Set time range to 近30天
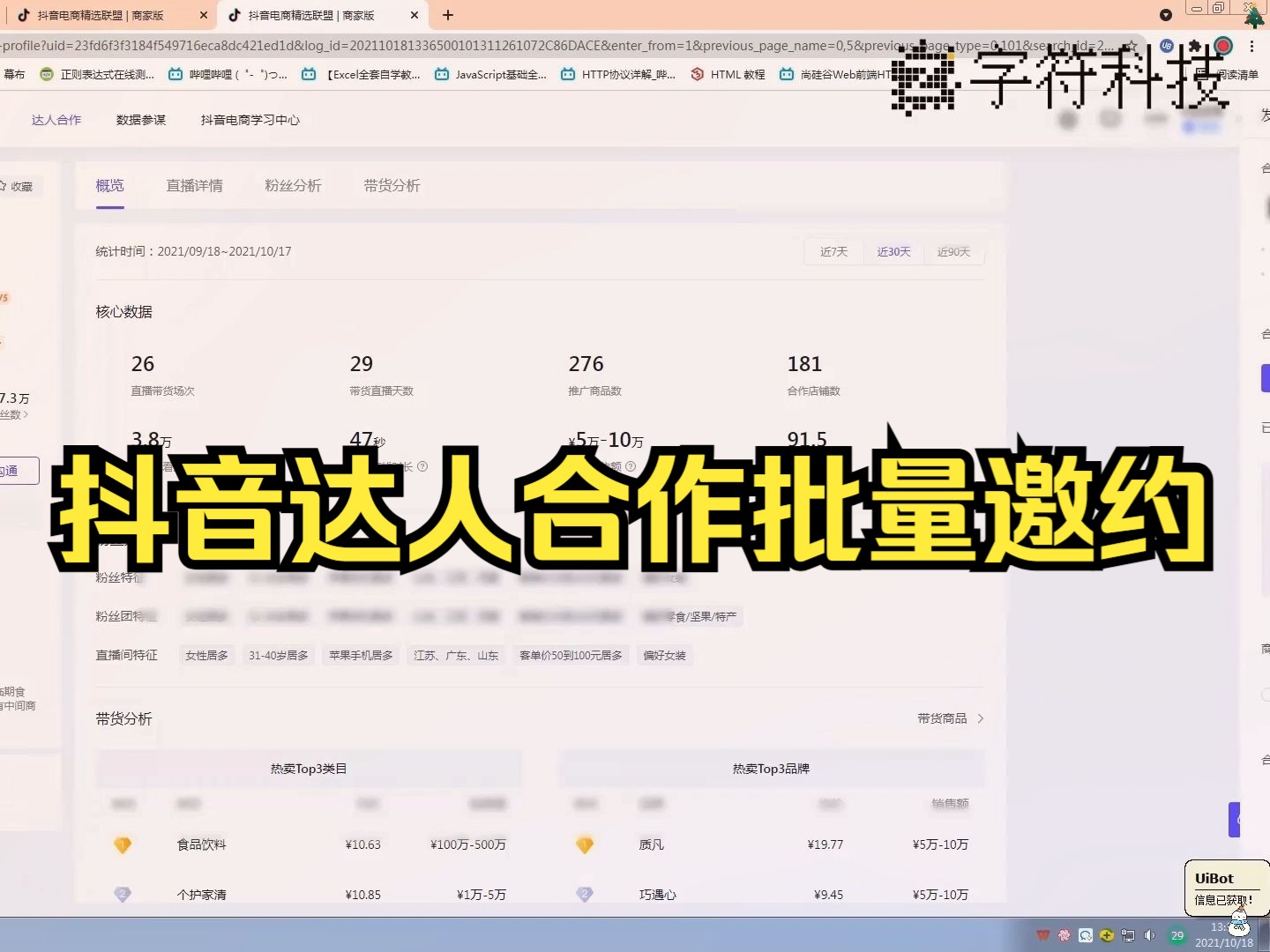The width and height of the screenshot is (1270, 952). (x=894, y=251)
